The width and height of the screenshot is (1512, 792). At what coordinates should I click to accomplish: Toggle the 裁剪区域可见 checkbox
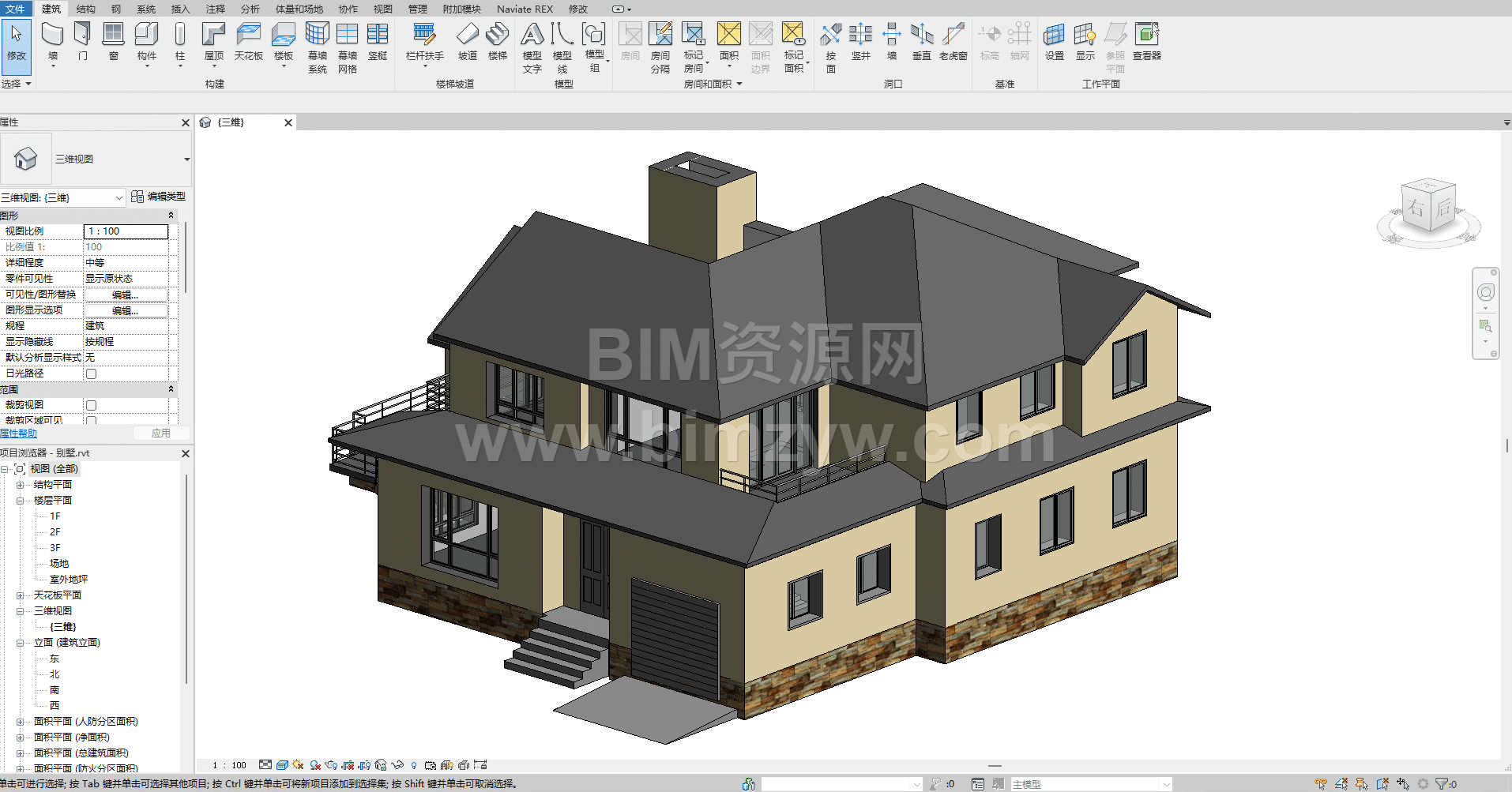[92, 420]
